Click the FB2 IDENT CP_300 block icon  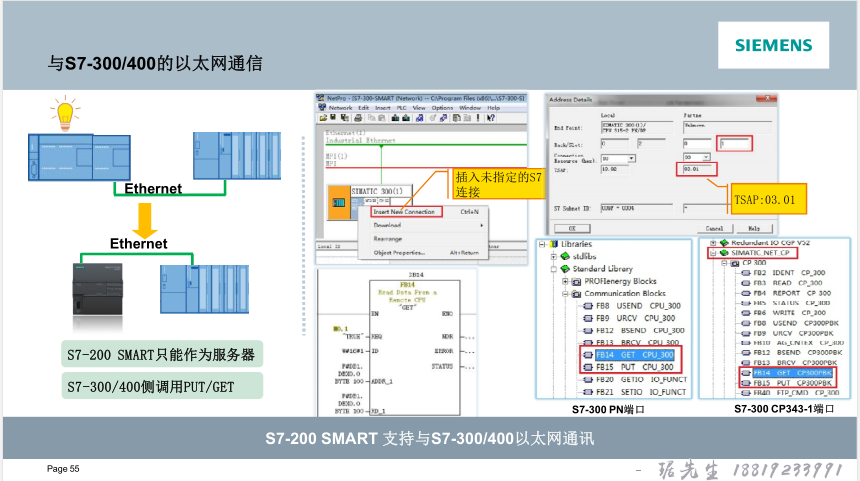[746, 273]
